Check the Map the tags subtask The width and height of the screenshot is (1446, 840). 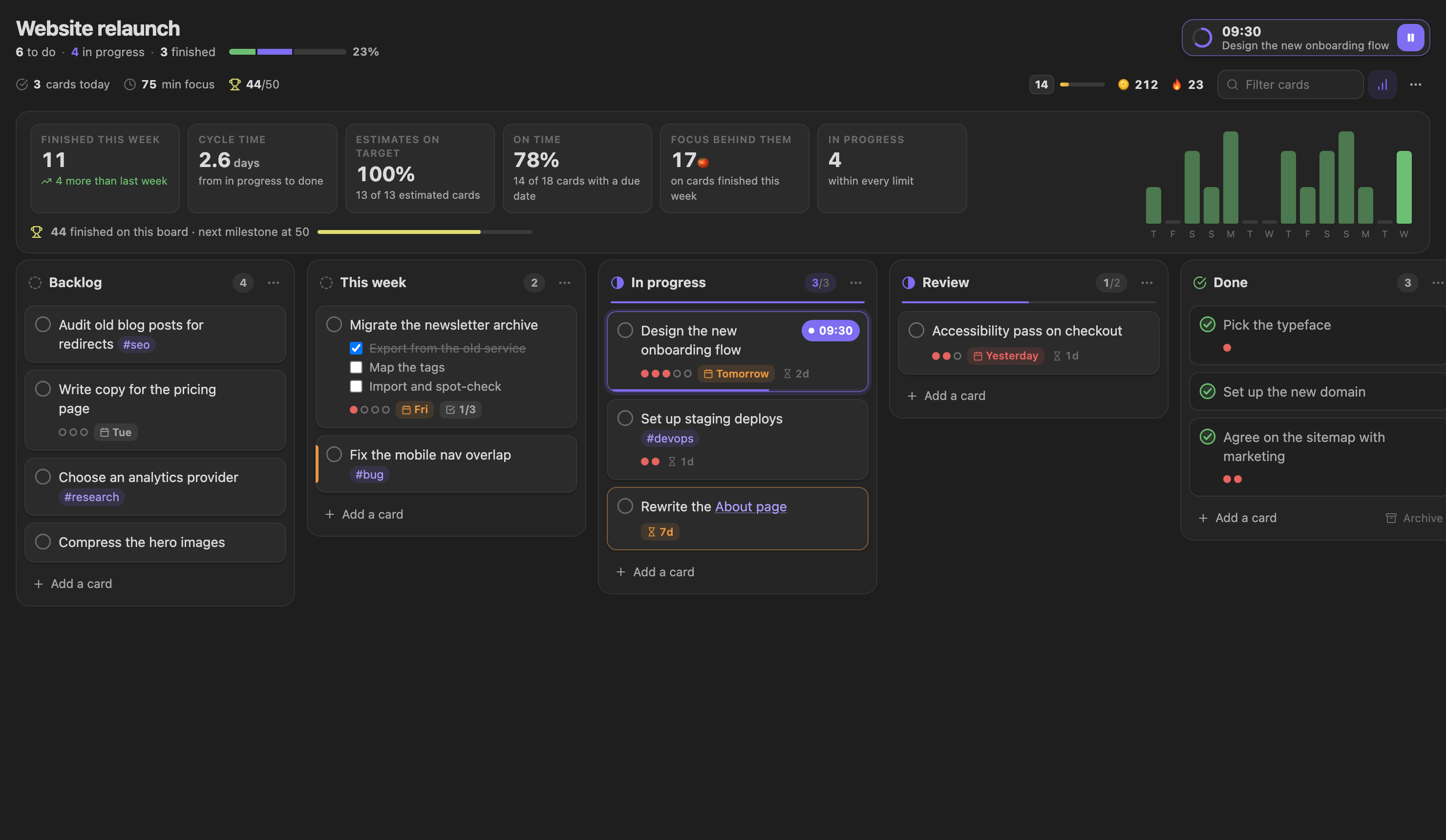click(x=356, y=367)
